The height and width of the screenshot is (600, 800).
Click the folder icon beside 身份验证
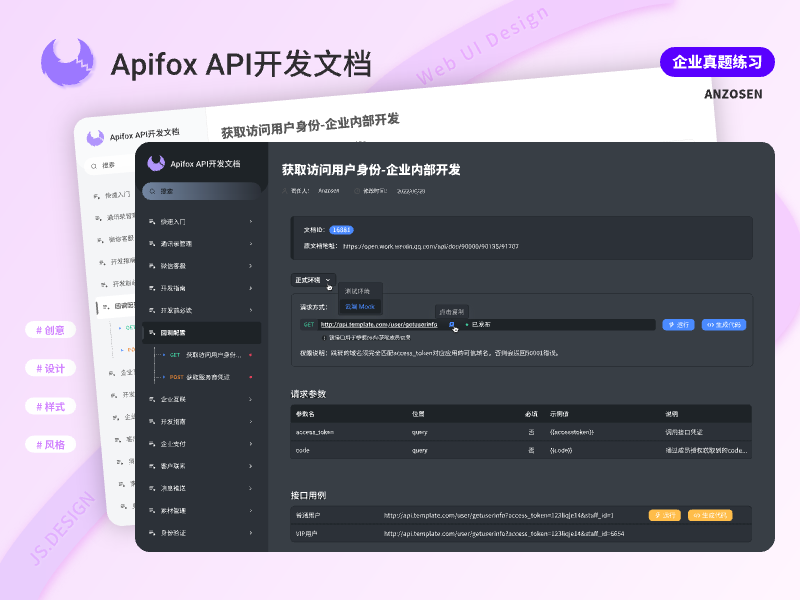point(152,533)
